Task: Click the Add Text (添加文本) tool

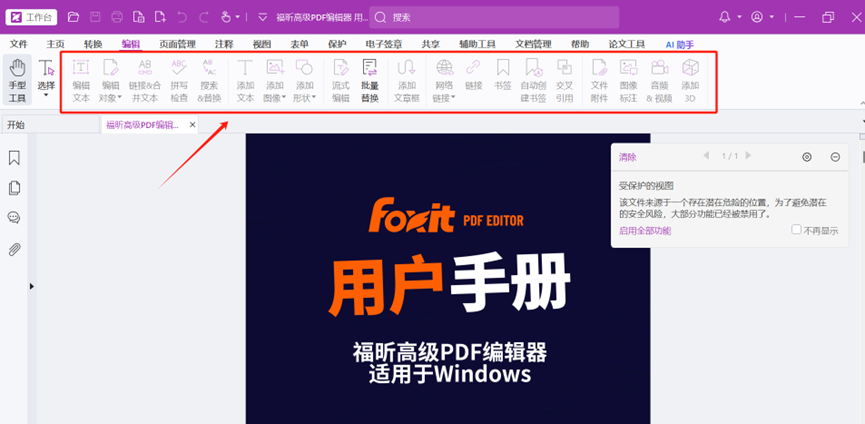Action: pyautogui.click(x=245, y=81)
